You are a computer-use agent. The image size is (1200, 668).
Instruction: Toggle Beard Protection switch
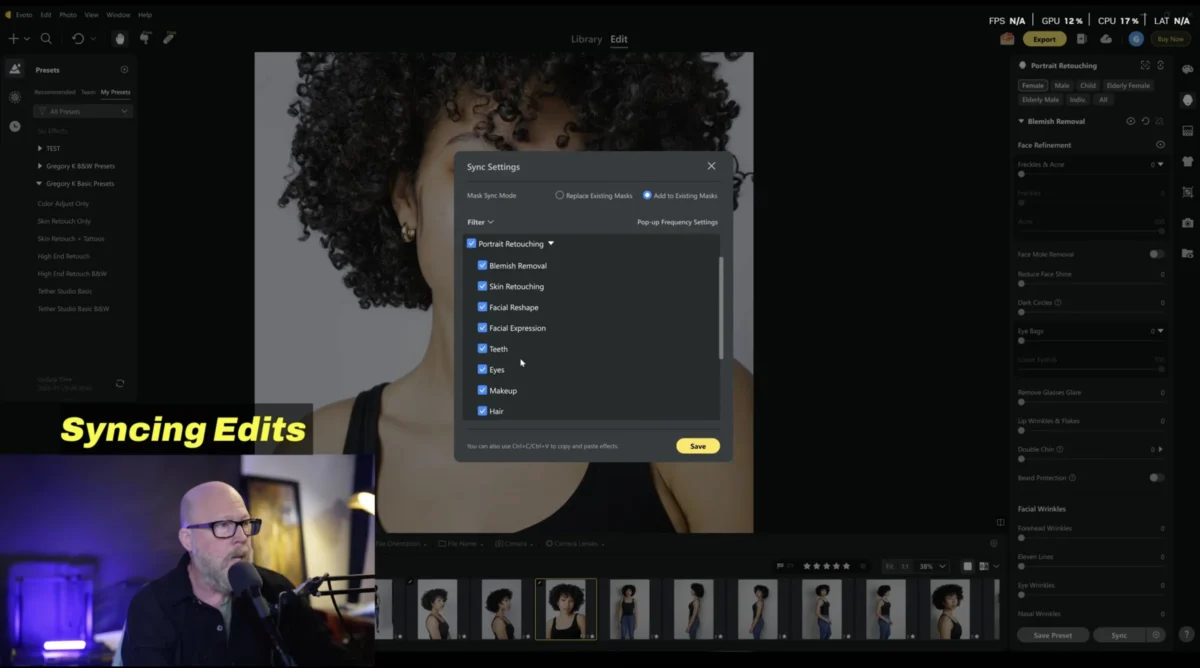coord(1156,478)
